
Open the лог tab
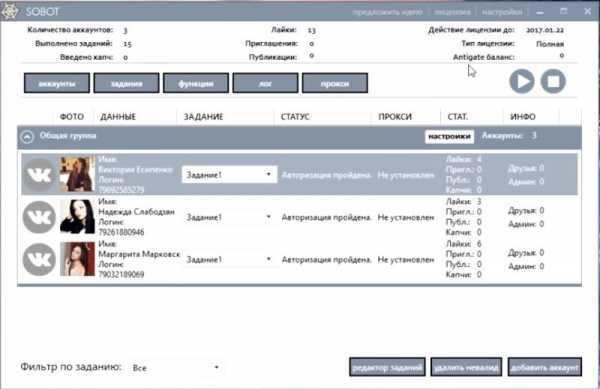point(265,83)
